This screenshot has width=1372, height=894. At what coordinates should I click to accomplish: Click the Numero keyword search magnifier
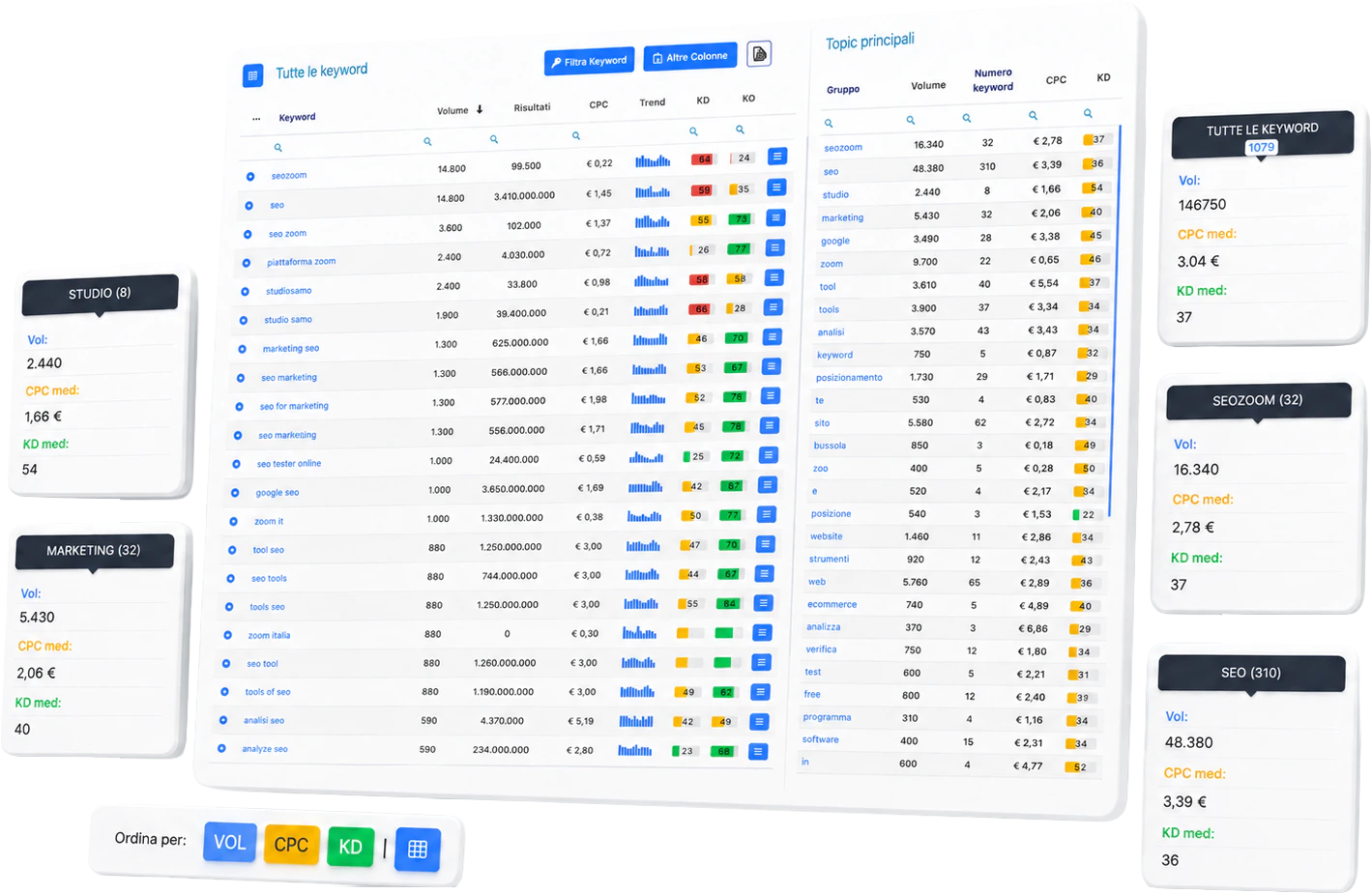(x=967, y=118)
